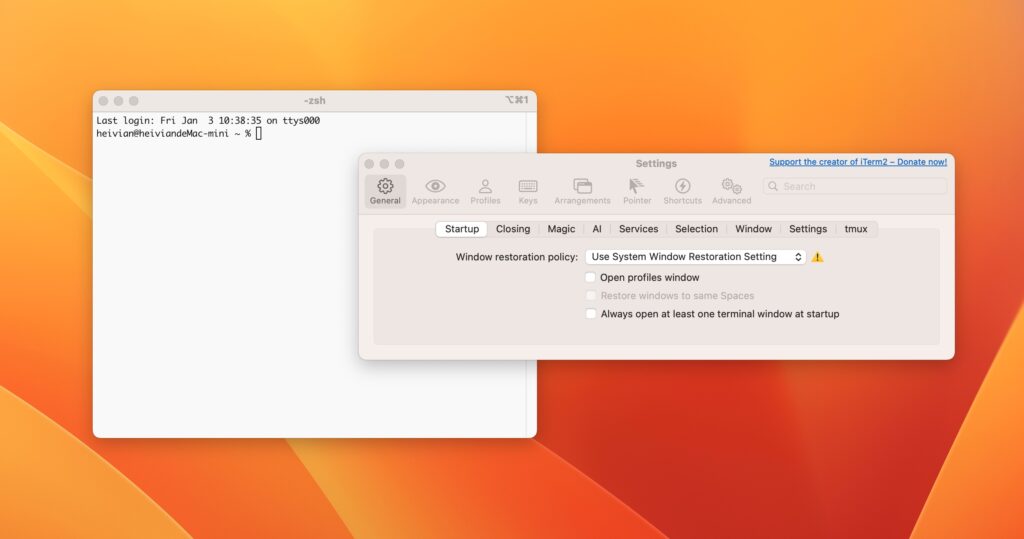Screen dimensions: 1024x539
Task: Click the -zsh window title
Action: [314, 101]
